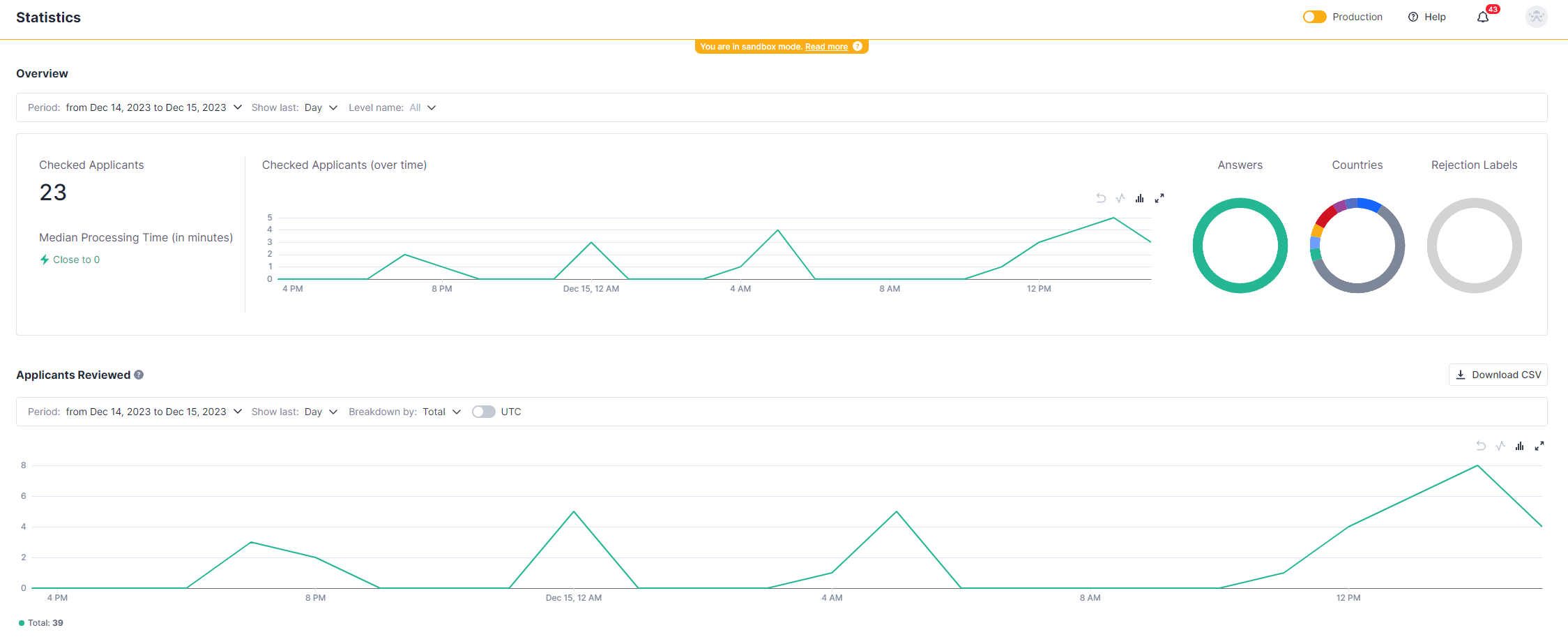Open the Overview Period date dropdown
The image size is (1568, 637).
click(x=153, y=107)
